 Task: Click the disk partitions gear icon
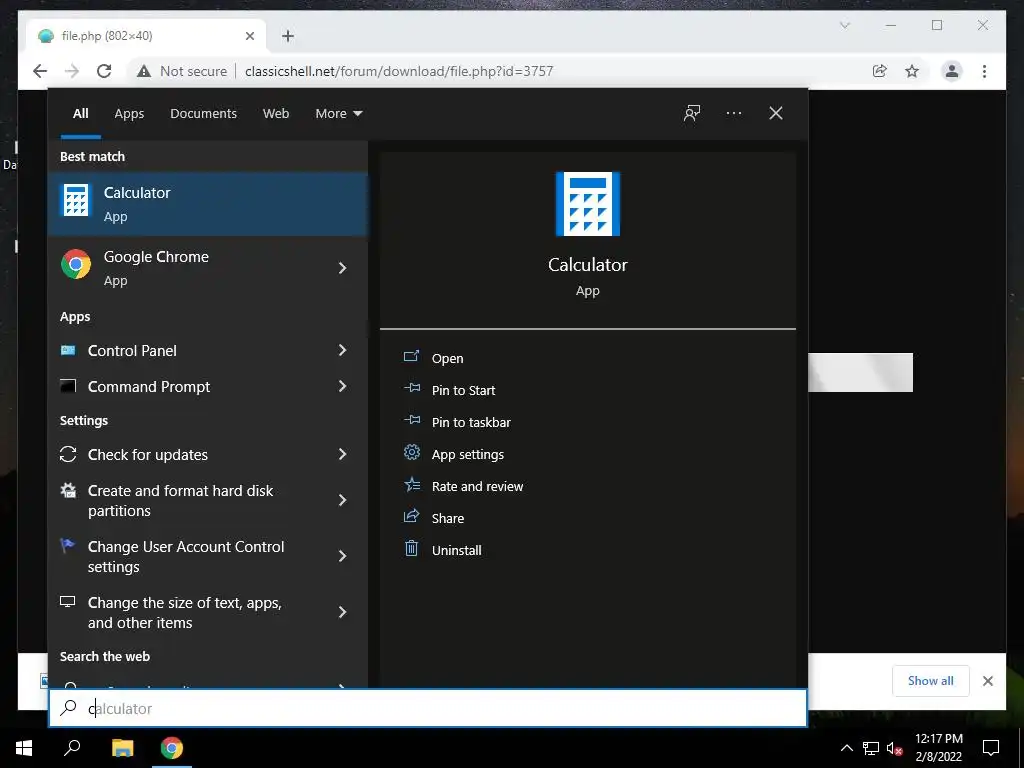click(68, 490)
